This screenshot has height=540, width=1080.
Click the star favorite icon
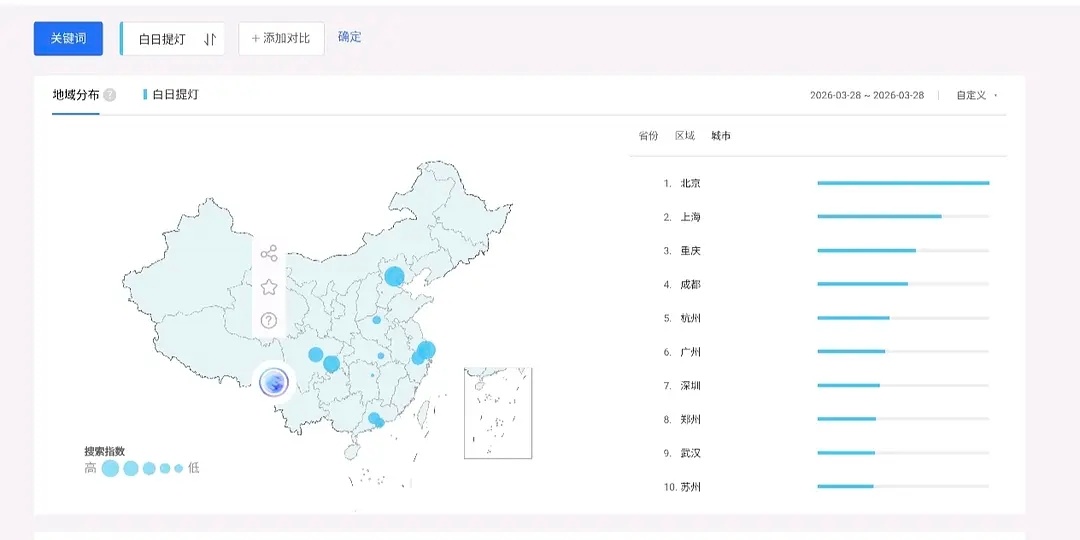pos(268,287)
